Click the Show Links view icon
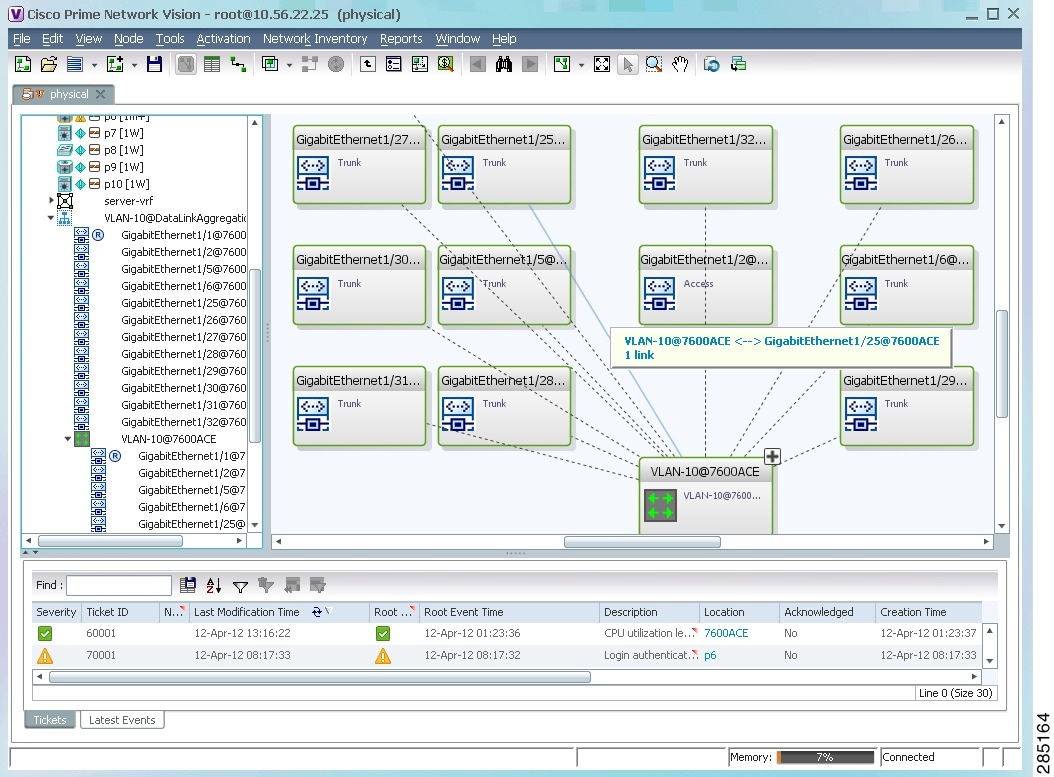This screenshot has width=1054, height=777. [x=238, y=65]
